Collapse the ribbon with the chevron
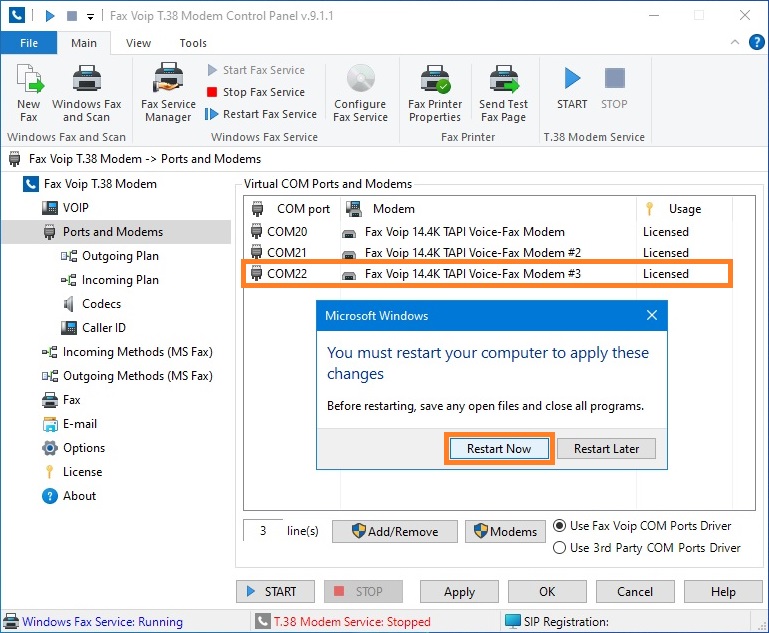Viewport: 769px width, 633px height. click(x=735, y=42)
